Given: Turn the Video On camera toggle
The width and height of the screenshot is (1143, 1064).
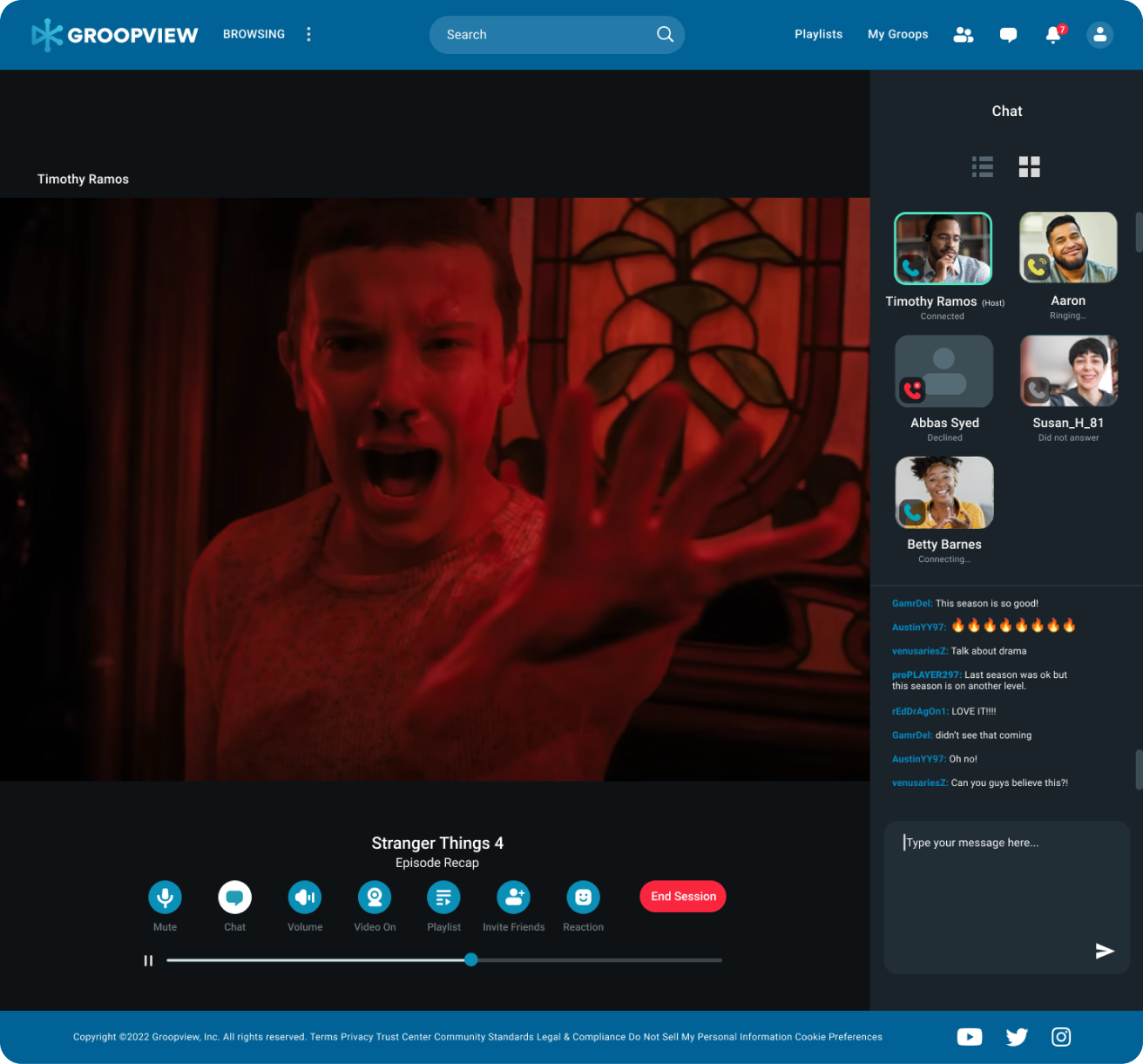Looking at the screenshot, I should 375,897.
